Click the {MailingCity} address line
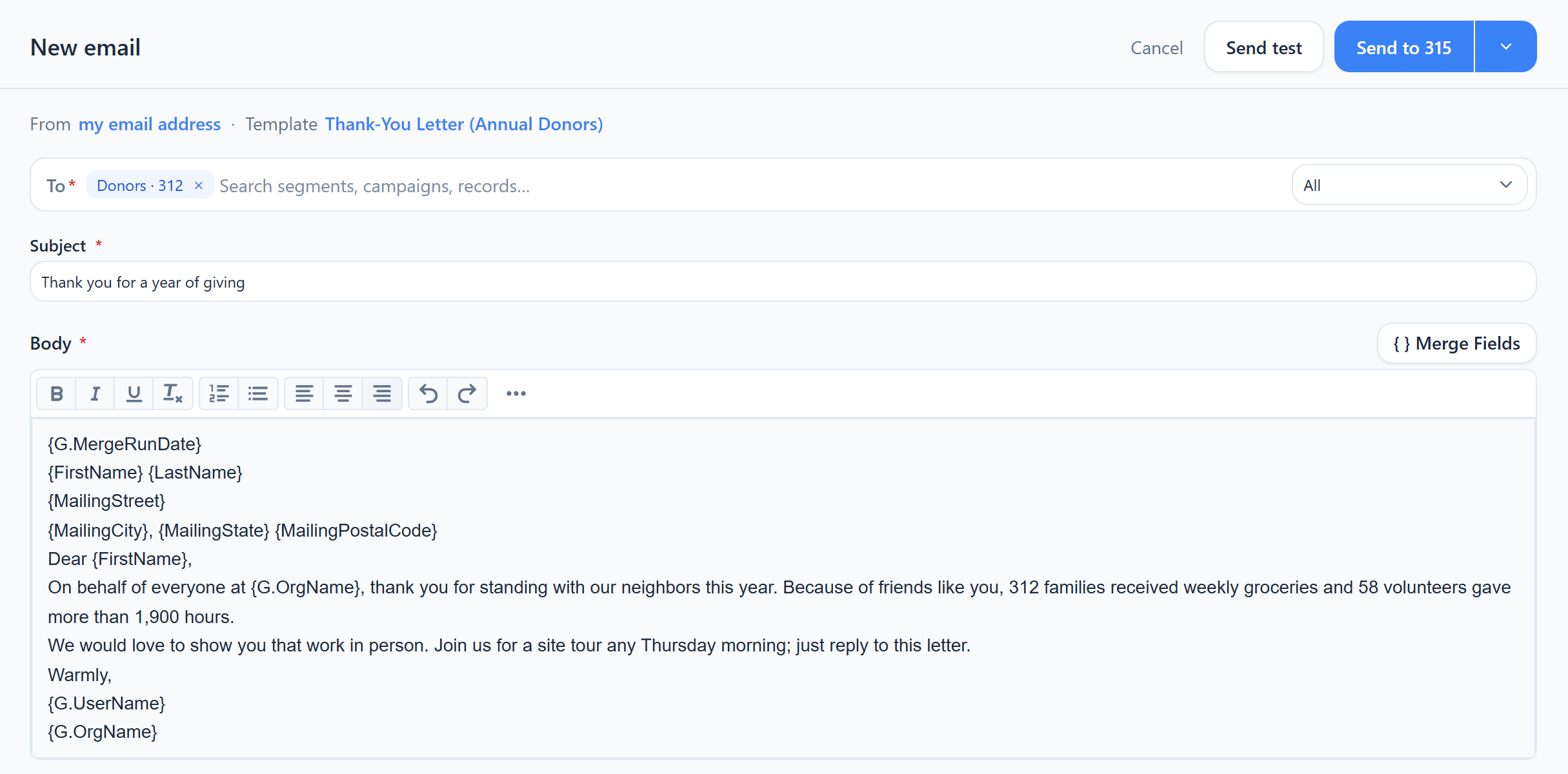 (x=243, y=530)
